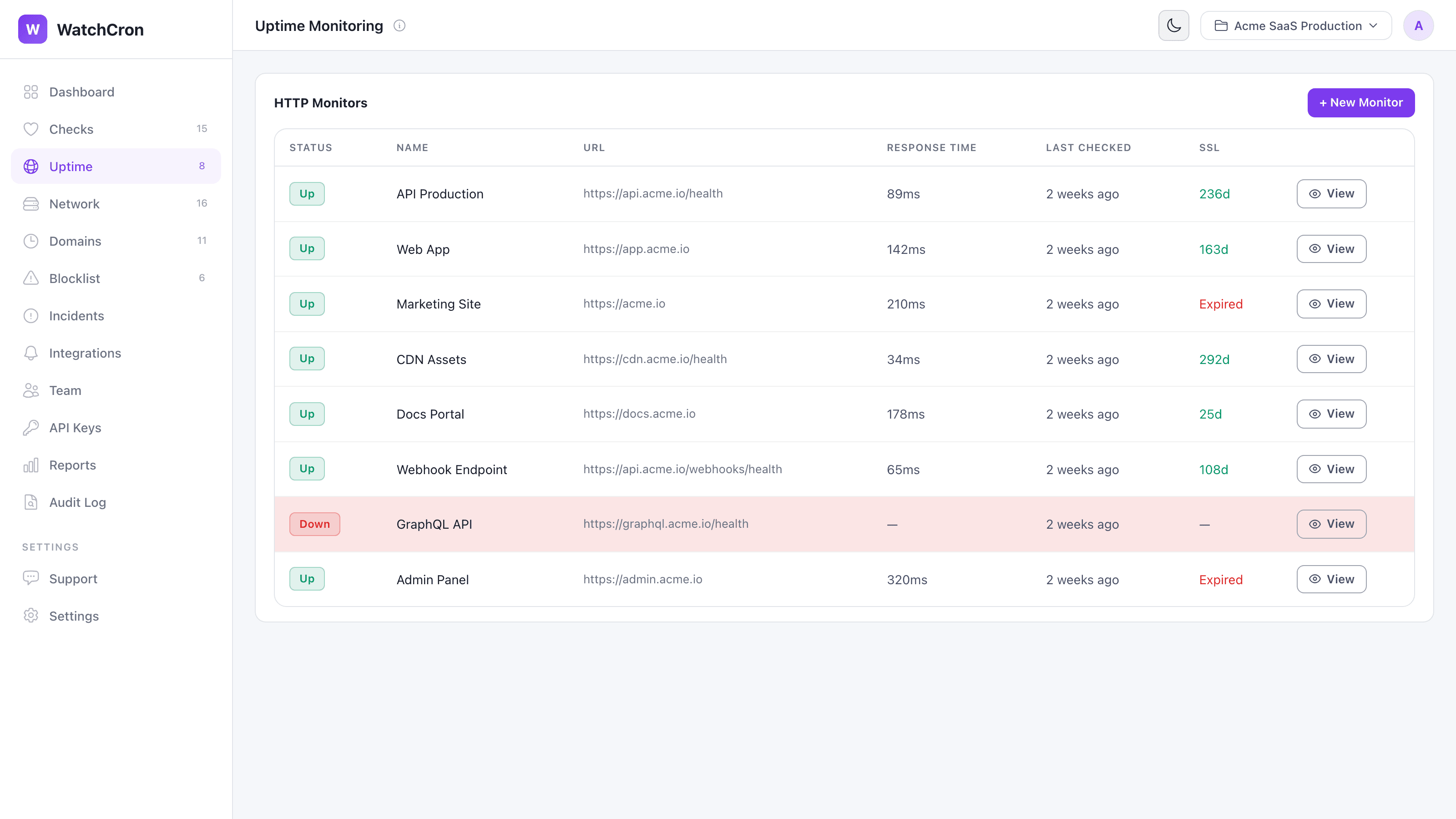This screenshot has height=819, width=1456.
Task: Open the Checks menu item
Action: [116, 129]
